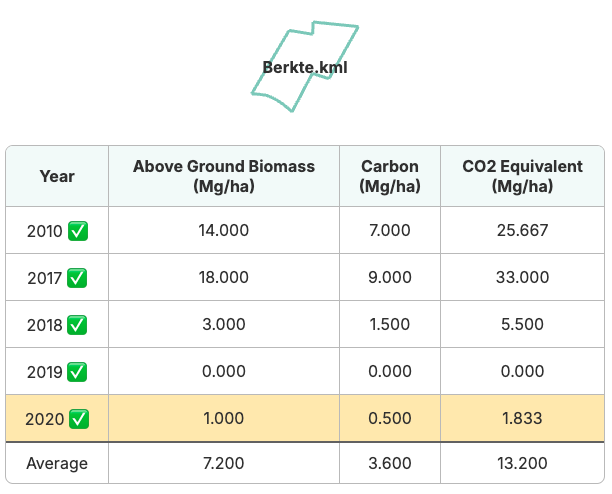Click the Above Ground Biomass column header
Viewport: 612px width, 494px height.
click(224, 176)
